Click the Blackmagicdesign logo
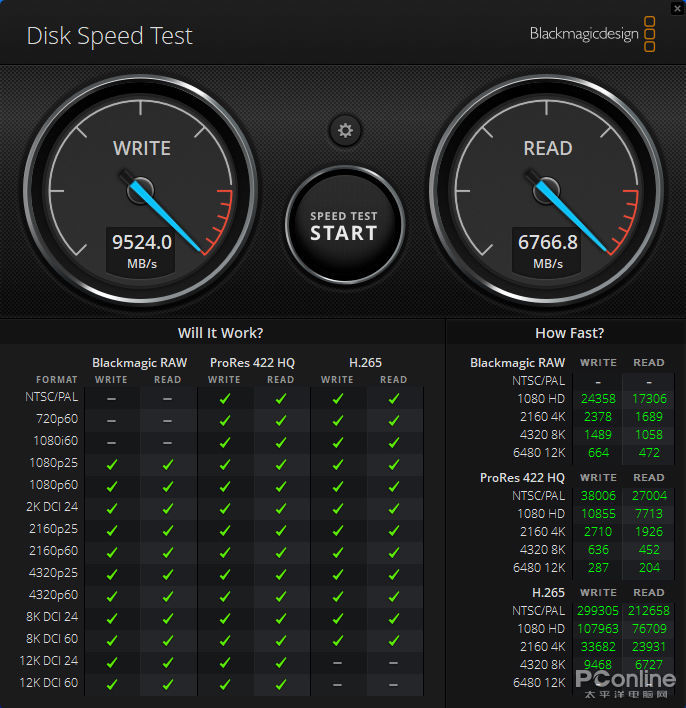 [593, 34]
